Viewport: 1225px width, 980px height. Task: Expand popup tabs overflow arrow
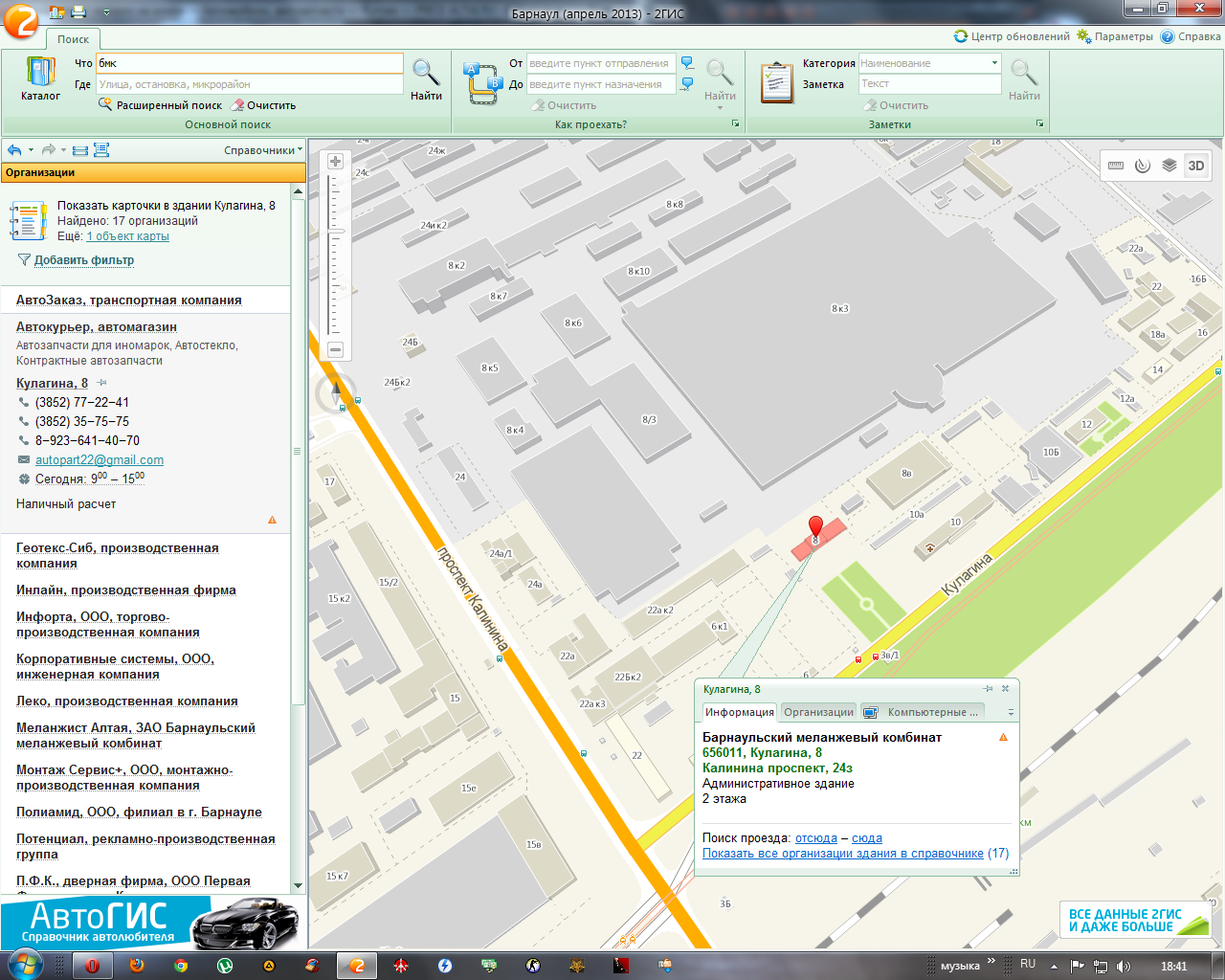pos(1011,713)
